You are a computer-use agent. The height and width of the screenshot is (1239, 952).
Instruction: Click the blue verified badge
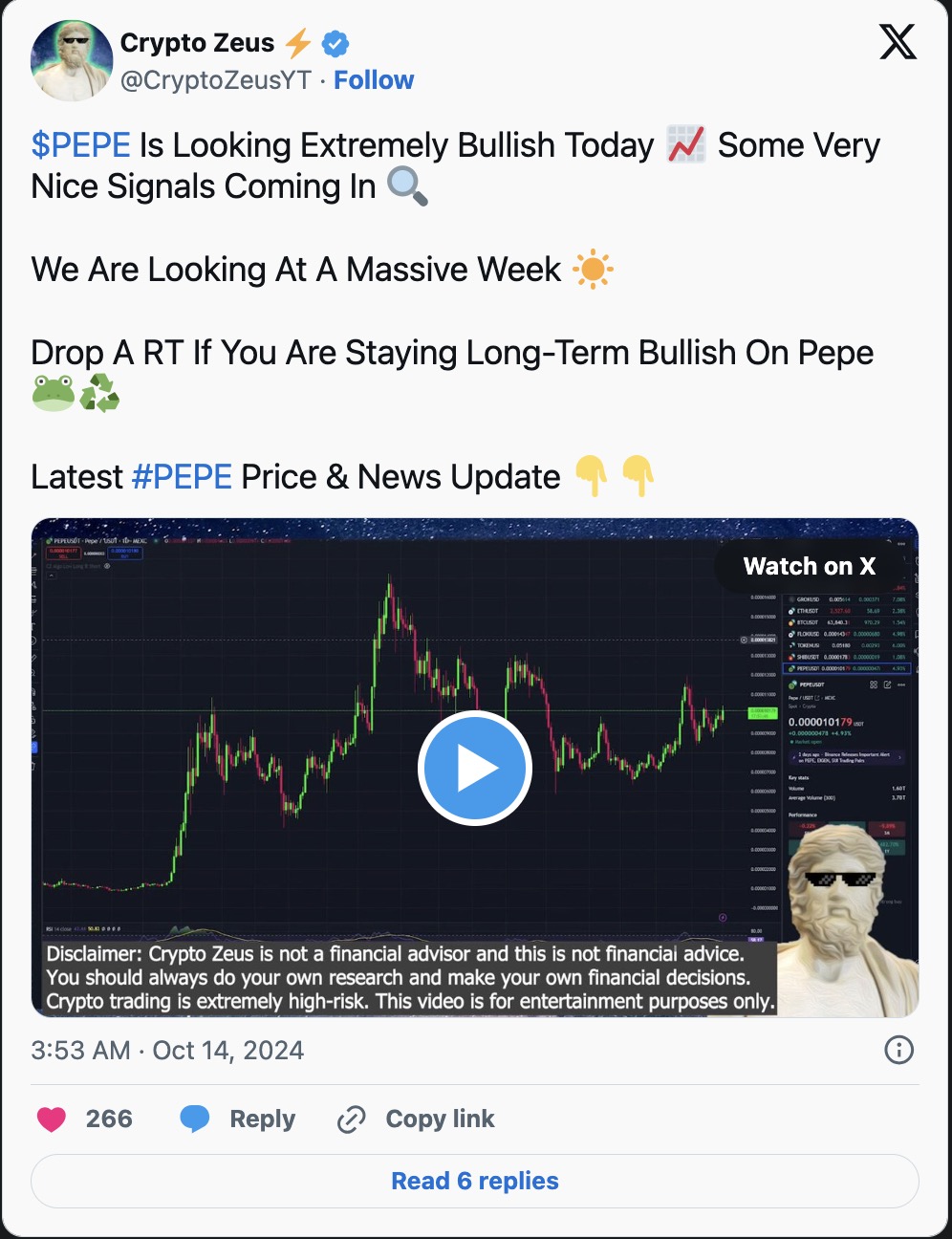pos(335,43)
